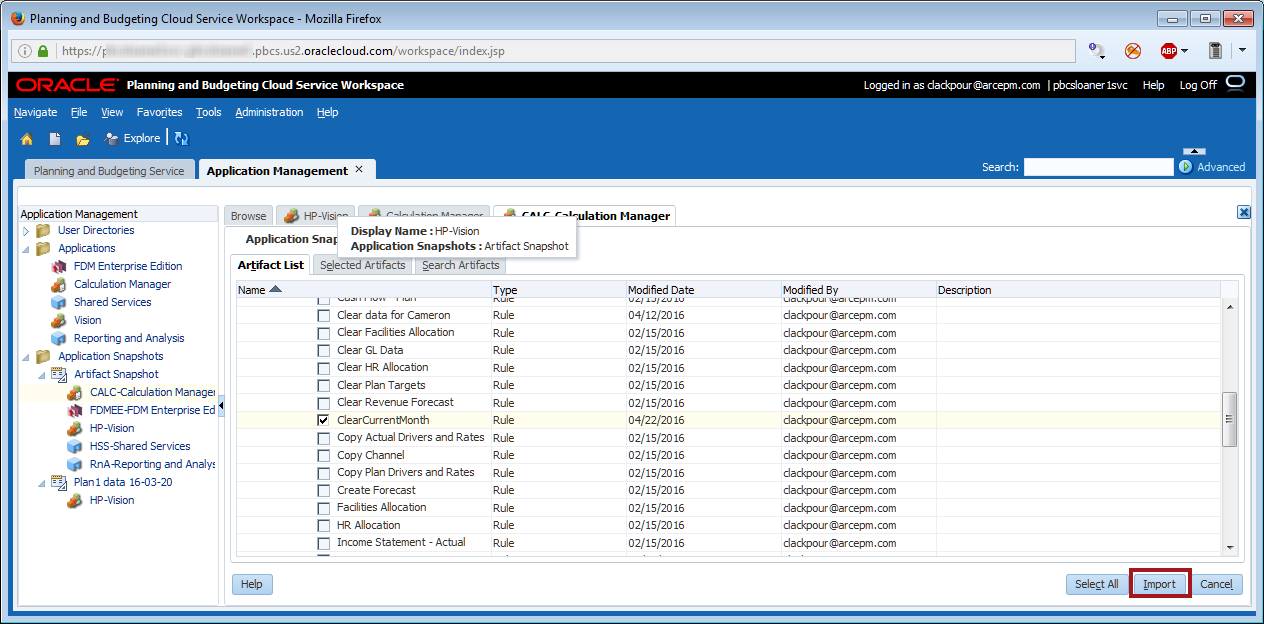Screen dimensions: 1264x624
Task: Check the Copy Channel checkbox
Action: click(x=323, y=455)
